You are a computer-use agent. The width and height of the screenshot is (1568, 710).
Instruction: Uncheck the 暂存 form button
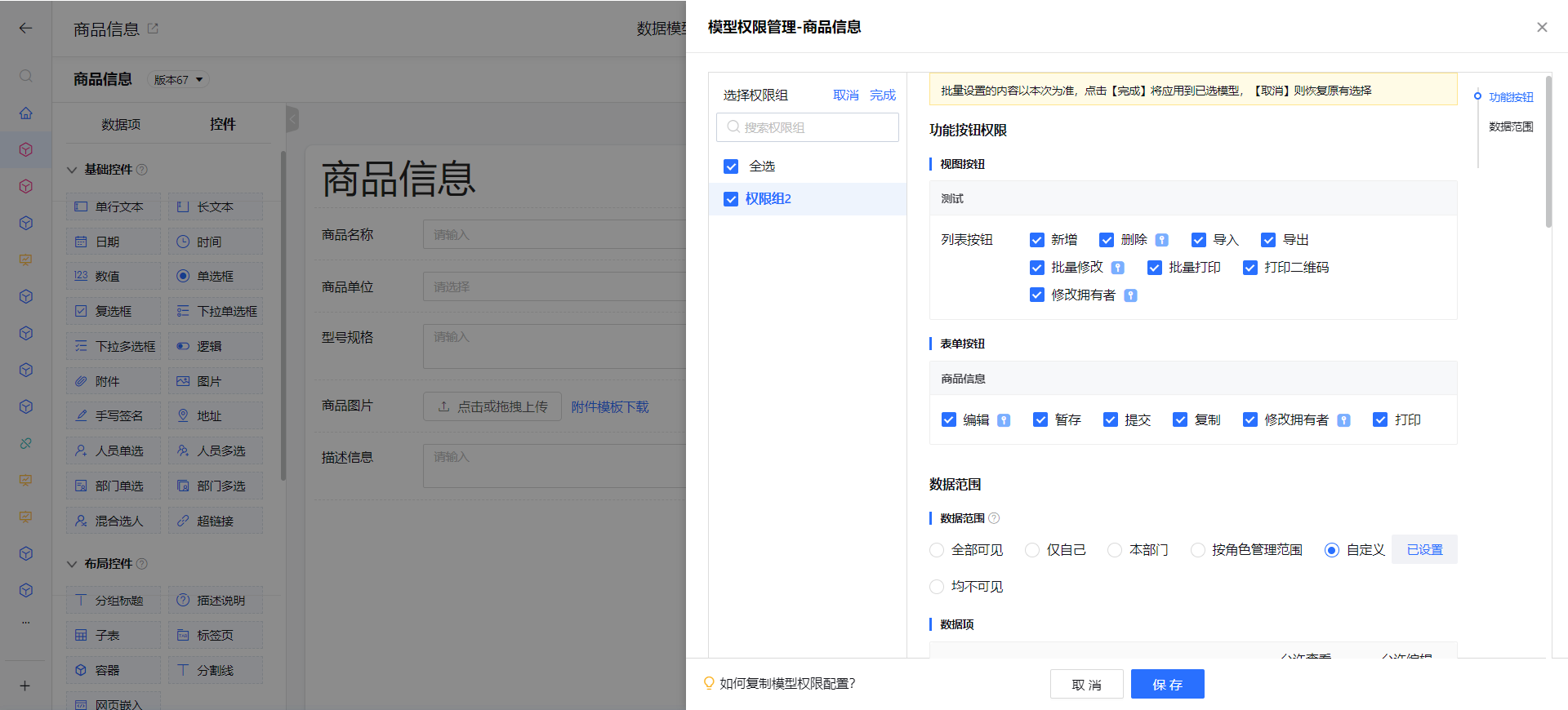1040,420
